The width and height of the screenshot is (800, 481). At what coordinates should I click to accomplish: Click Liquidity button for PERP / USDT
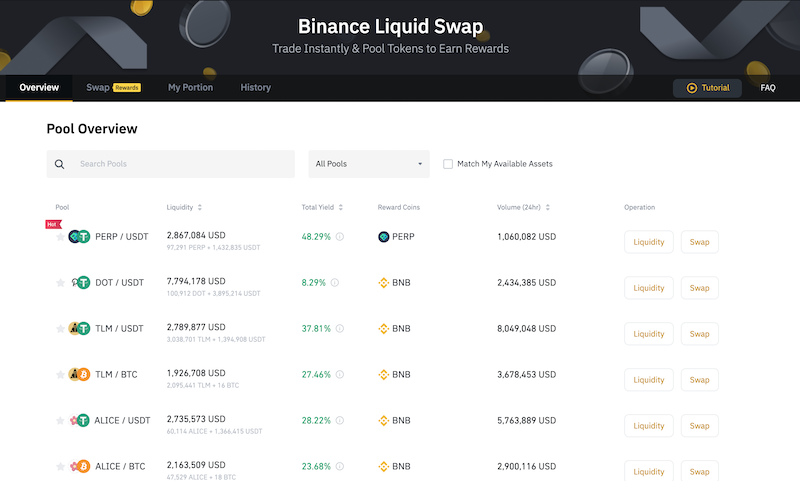point(649,242)
